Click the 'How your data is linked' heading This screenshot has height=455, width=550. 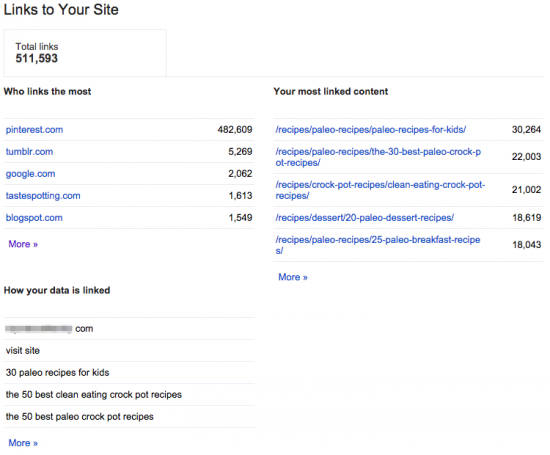point(57,290)
